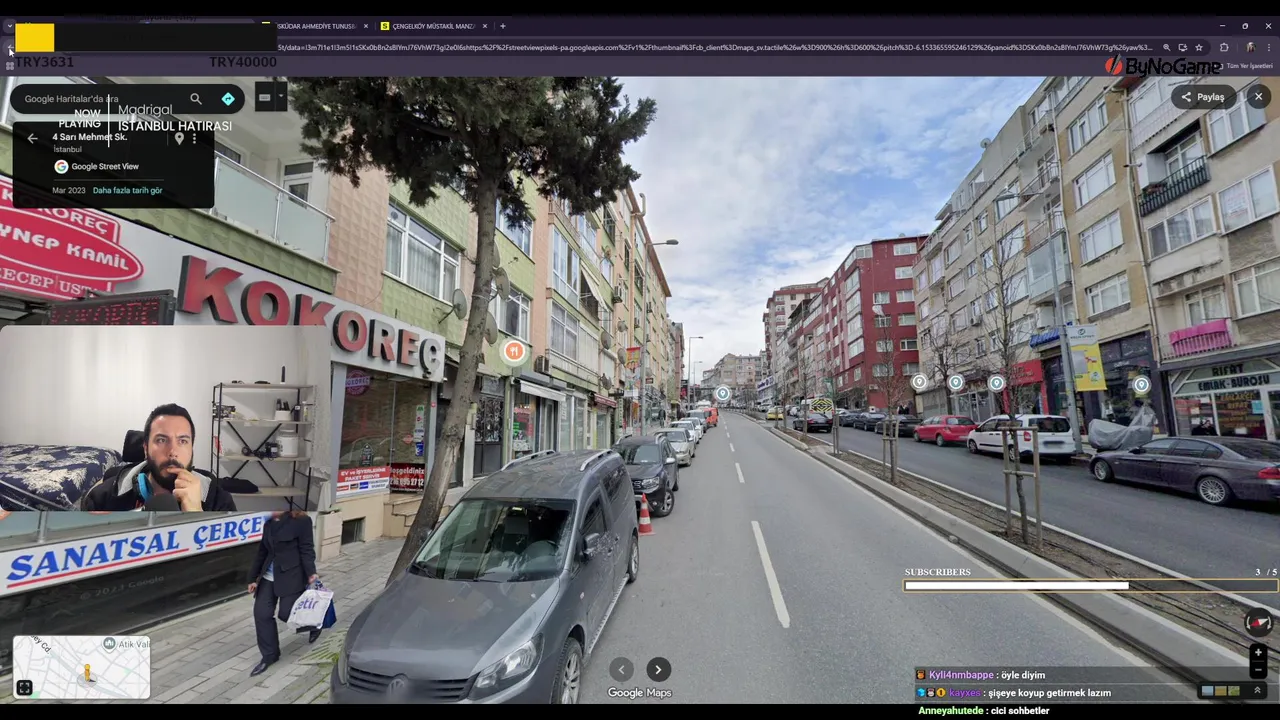Bookmark this page with the star icon
This screenshot has width=1280, height=720.
[x=1199, y=47]
